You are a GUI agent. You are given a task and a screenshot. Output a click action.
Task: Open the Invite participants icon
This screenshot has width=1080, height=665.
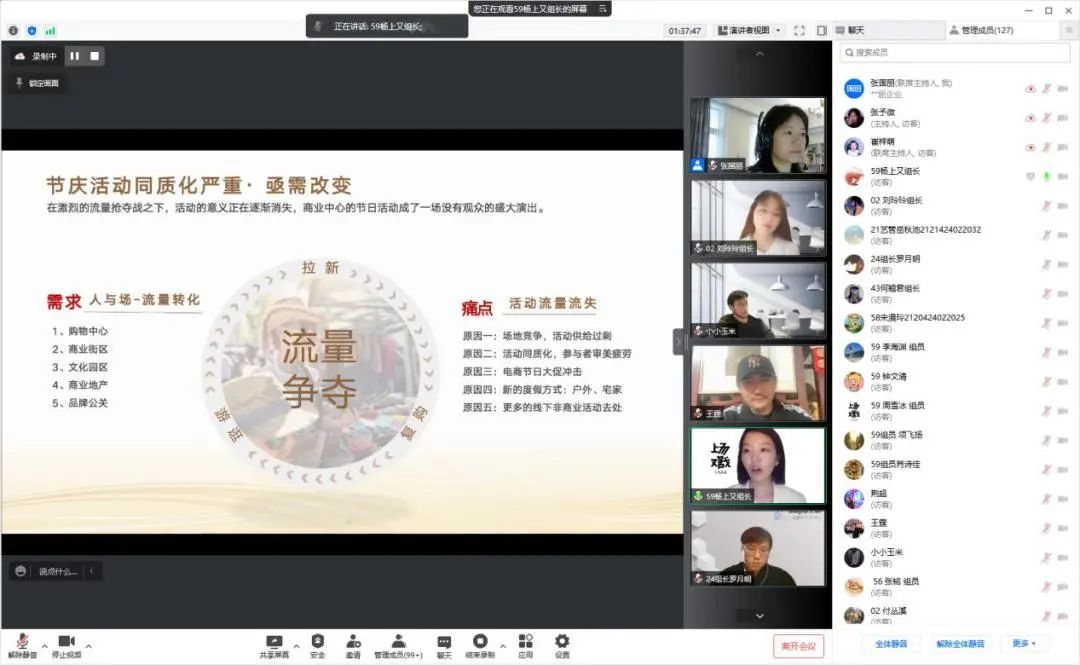click(353, 643)
